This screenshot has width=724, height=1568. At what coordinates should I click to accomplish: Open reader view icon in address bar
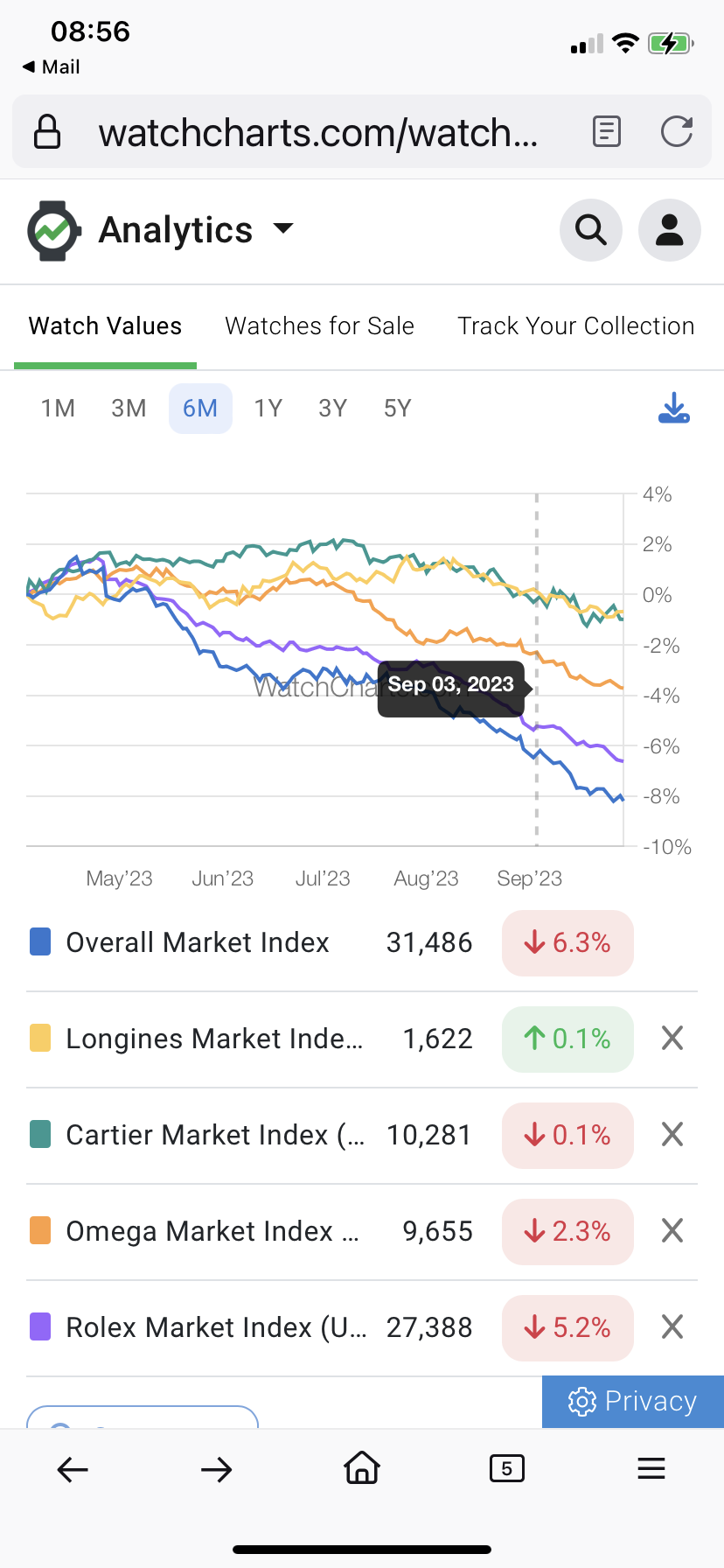pos(607,132)
